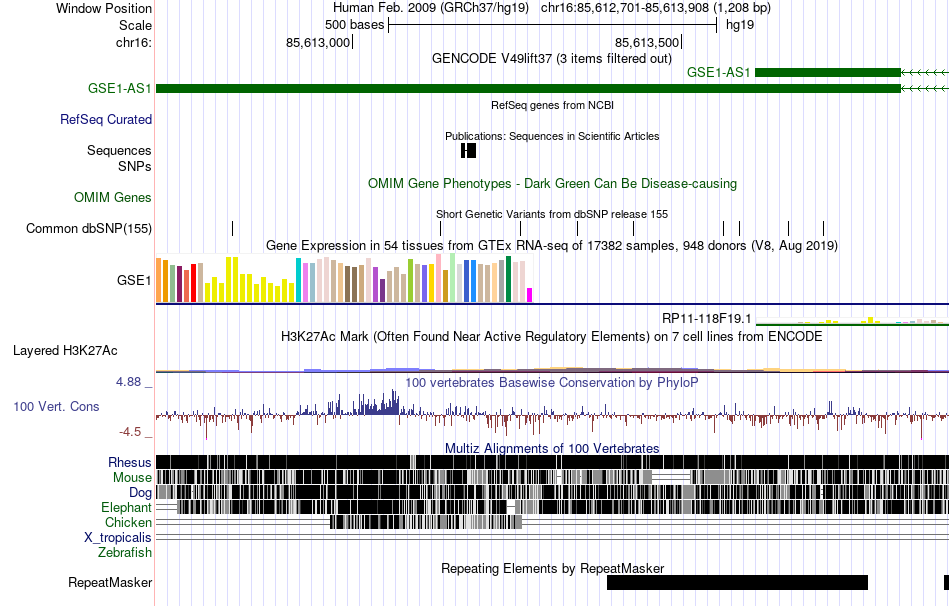Click the Zebrafish alignment label

coord(125,553)
